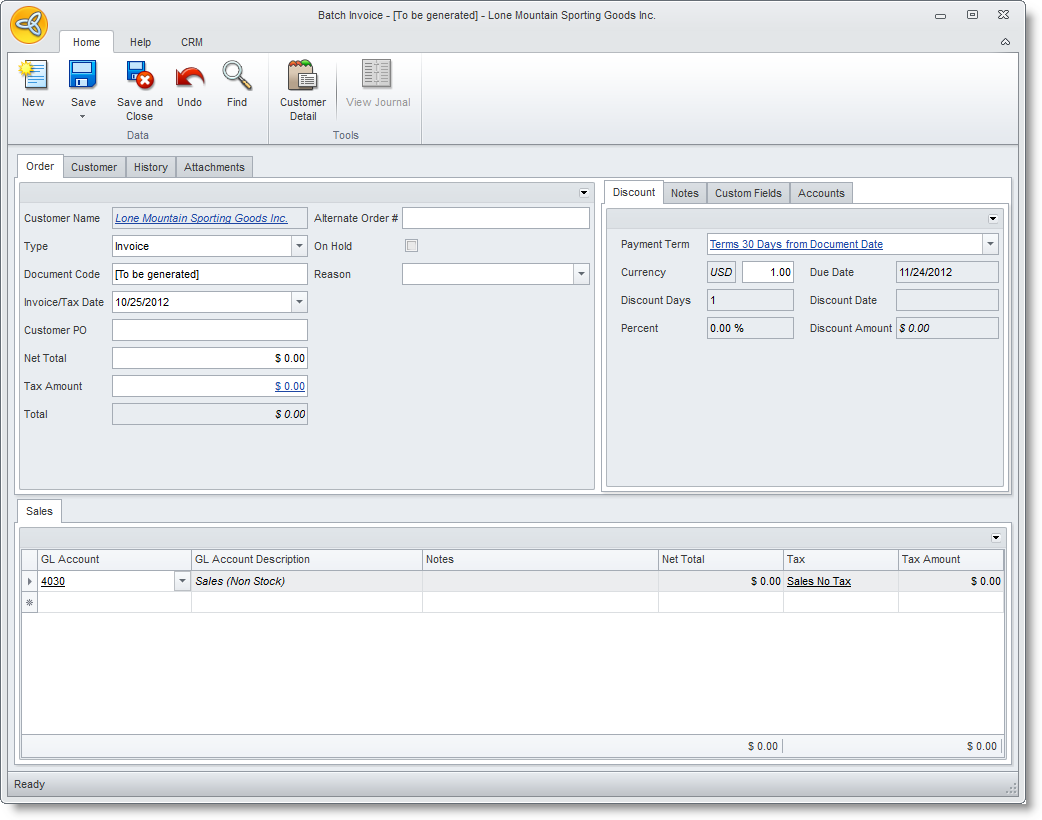Click the Lone Mountain Sporting Goods Inc. link

pos(201,218)
